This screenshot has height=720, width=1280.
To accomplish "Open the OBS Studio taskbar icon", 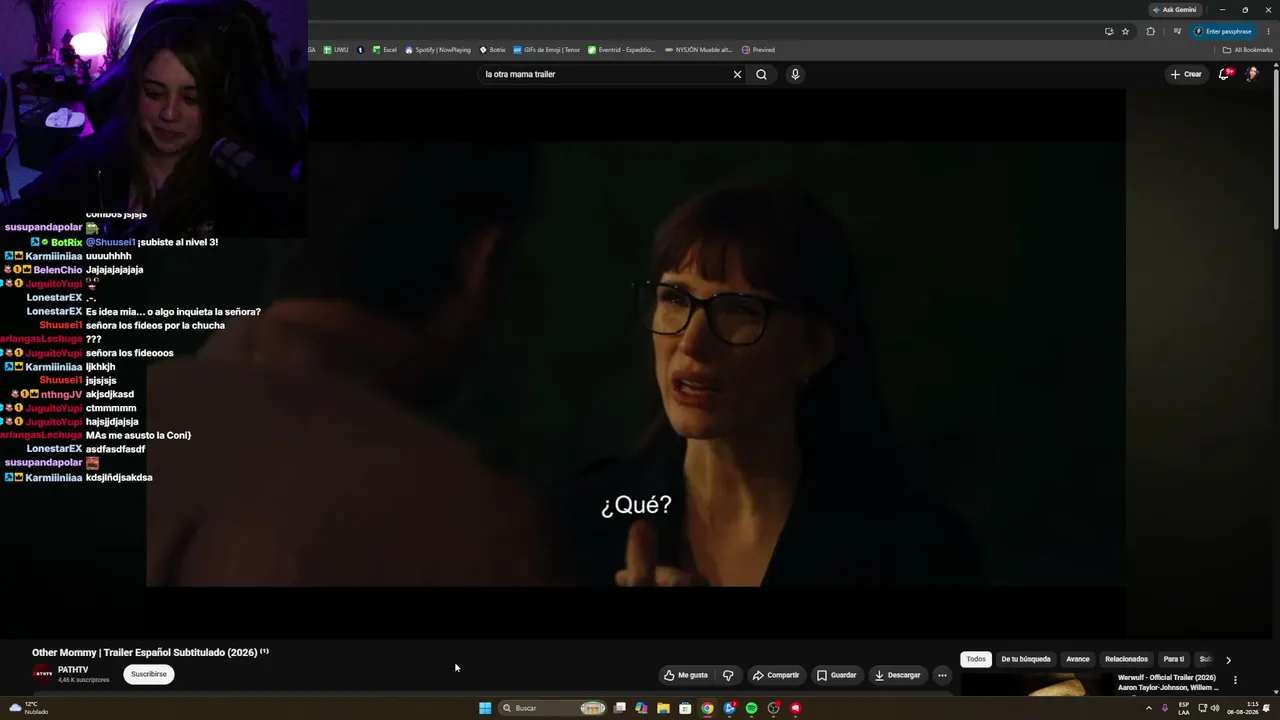I will tap(773, 708).
